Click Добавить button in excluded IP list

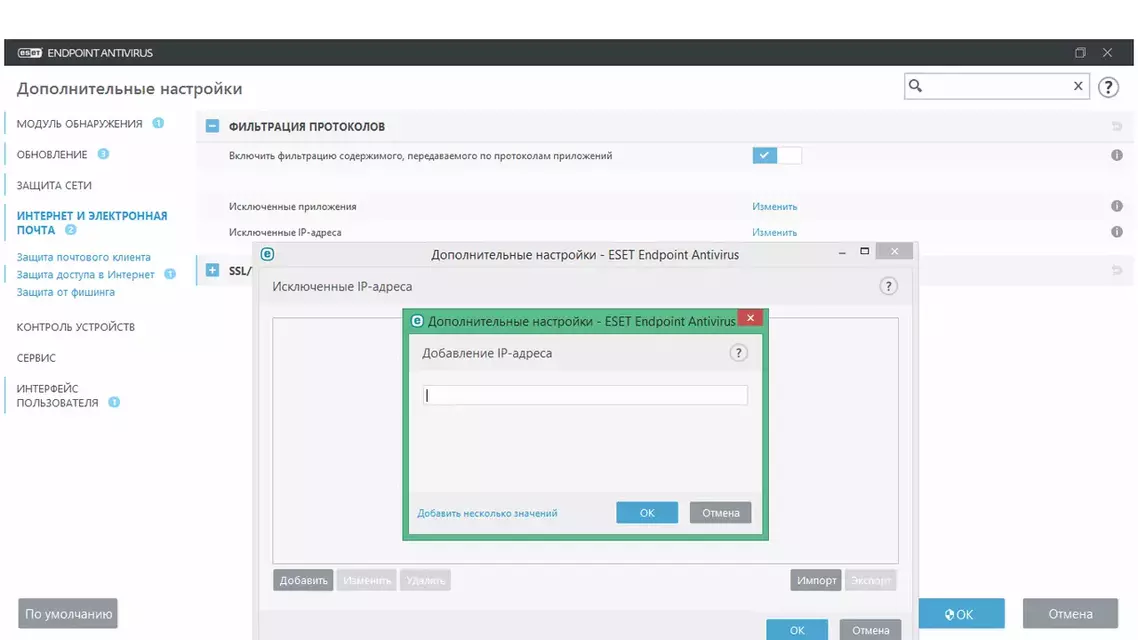[x=303, y=580]
